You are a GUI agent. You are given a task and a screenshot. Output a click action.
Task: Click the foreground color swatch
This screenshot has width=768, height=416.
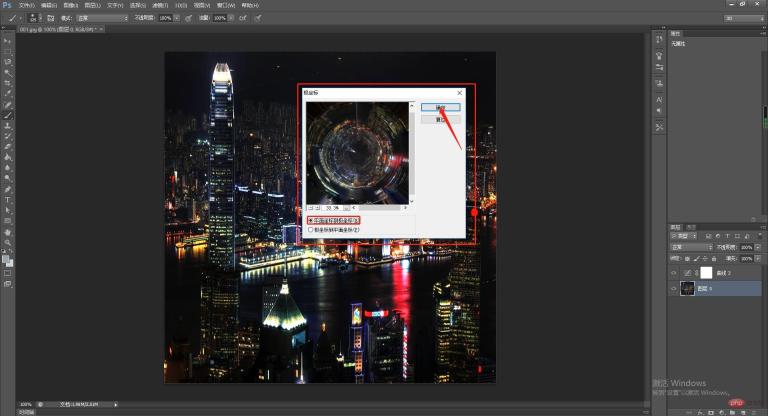pos(5,259)
